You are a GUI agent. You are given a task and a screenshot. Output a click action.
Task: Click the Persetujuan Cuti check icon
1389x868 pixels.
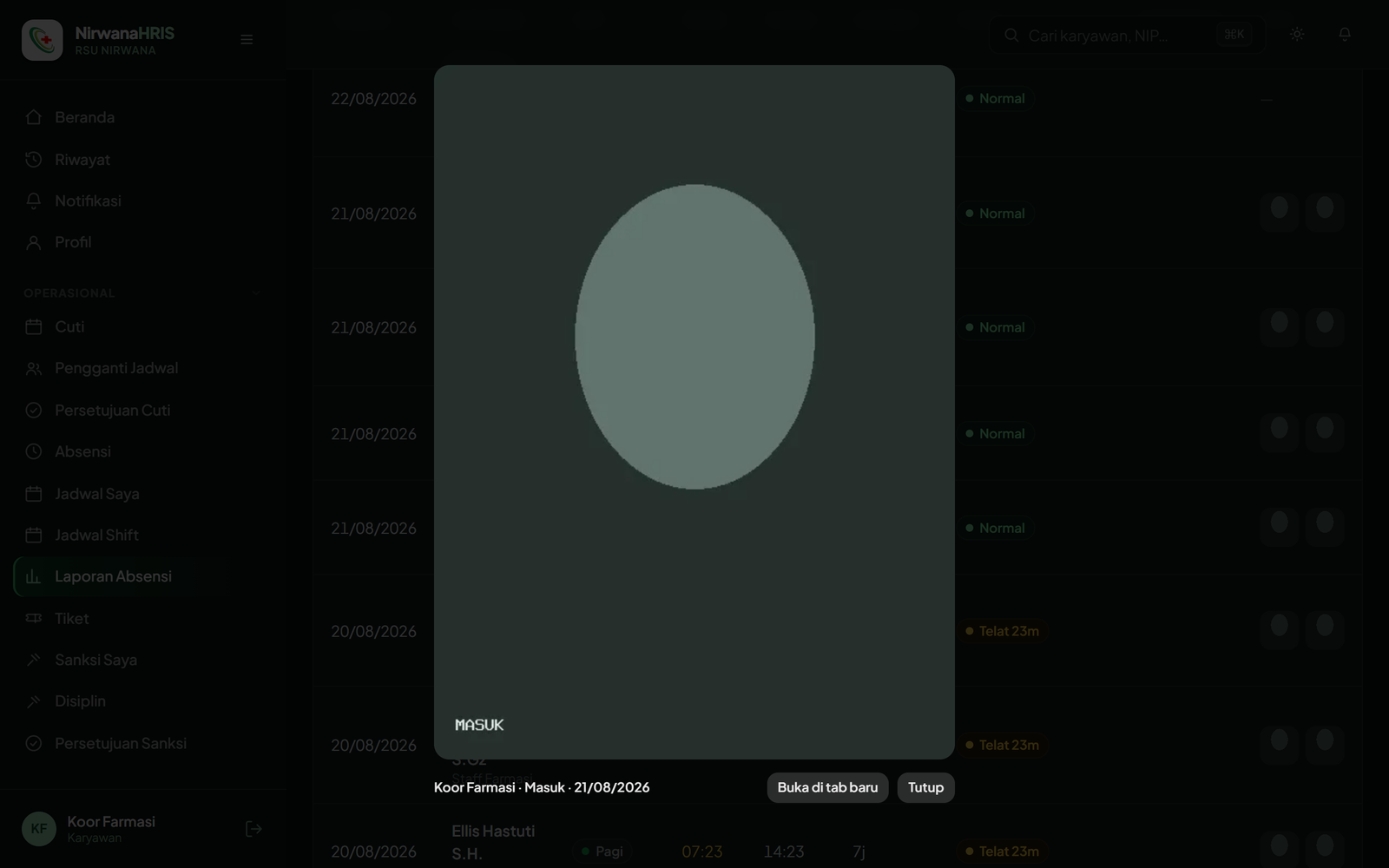[x=34, y=410]
